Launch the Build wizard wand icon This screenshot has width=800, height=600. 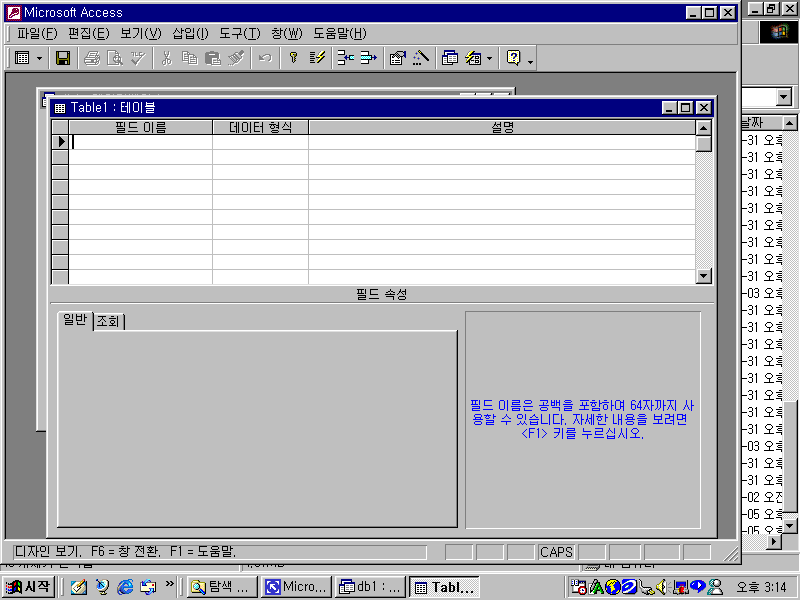tap(420, 58)
